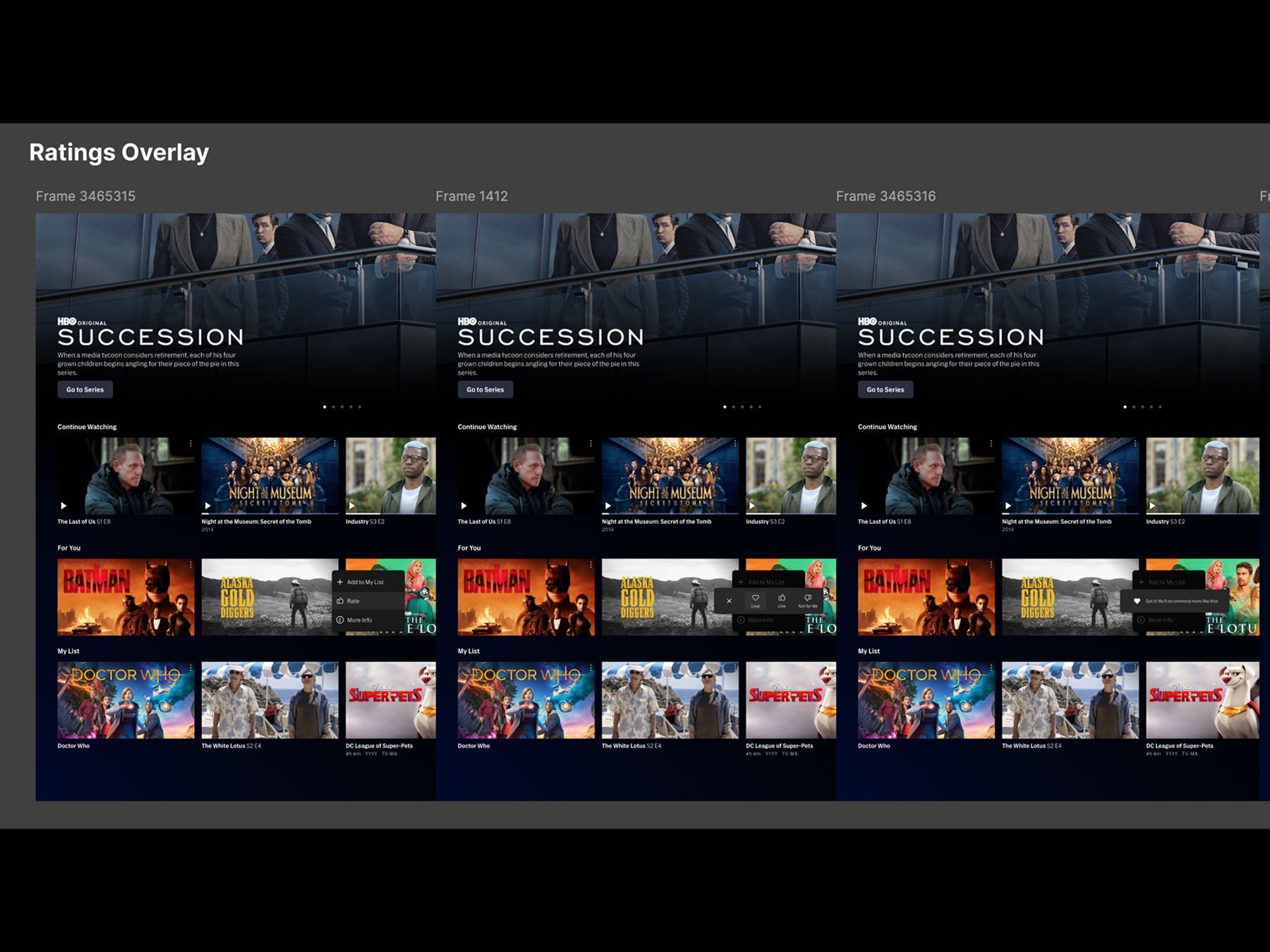Play The Last of Us in Frame 3465315
This screenshot has height=952, width=1270.
click(64, 506)
